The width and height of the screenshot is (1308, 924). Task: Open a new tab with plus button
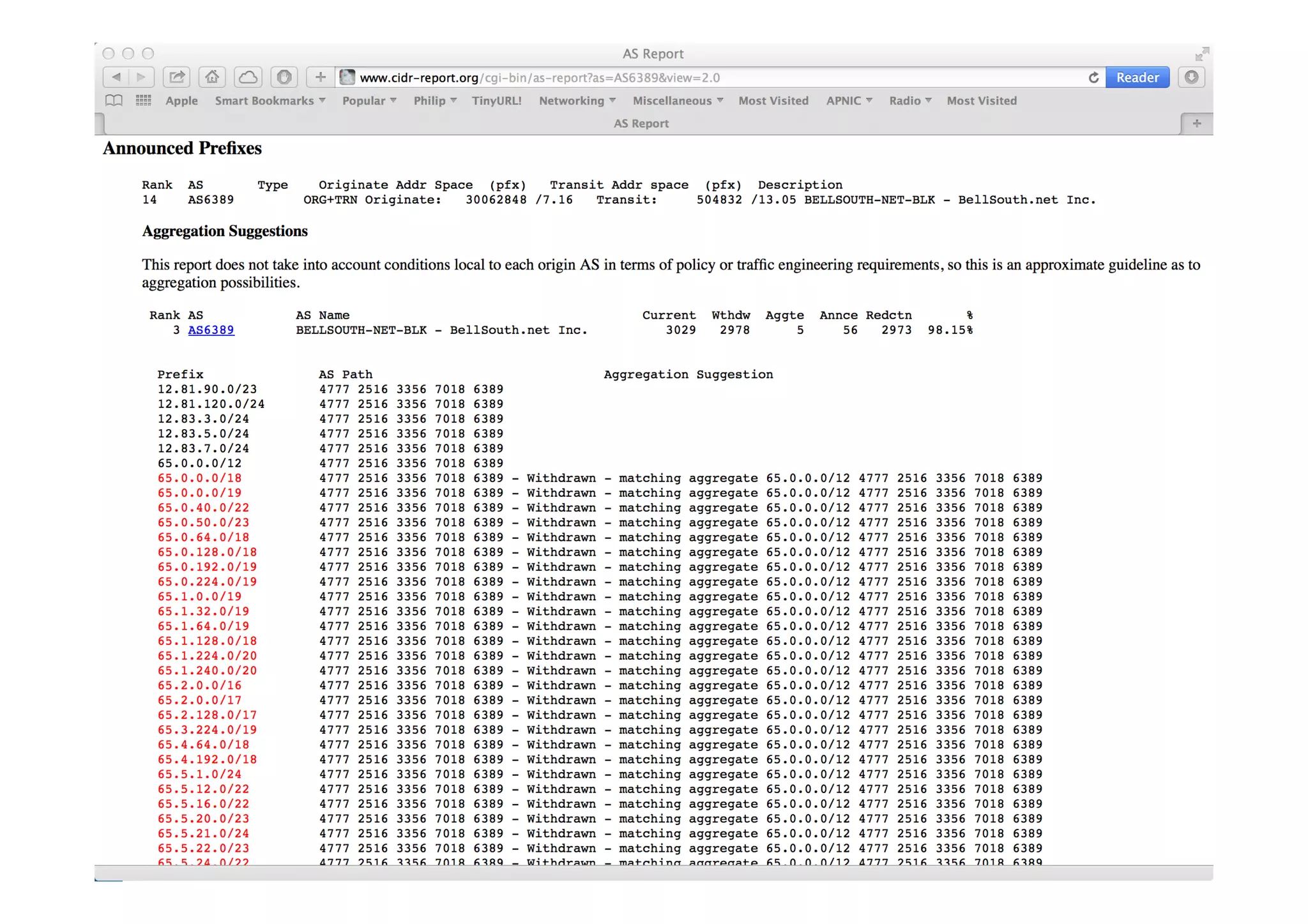pyautogui.click(x=1196, y=123)
